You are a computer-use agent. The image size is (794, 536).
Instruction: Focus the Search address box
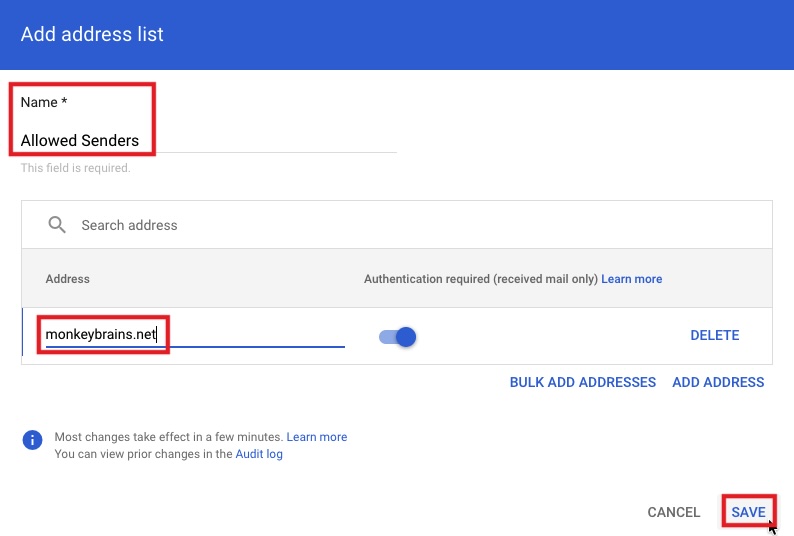pyautogui.click(x=400, y=225)
